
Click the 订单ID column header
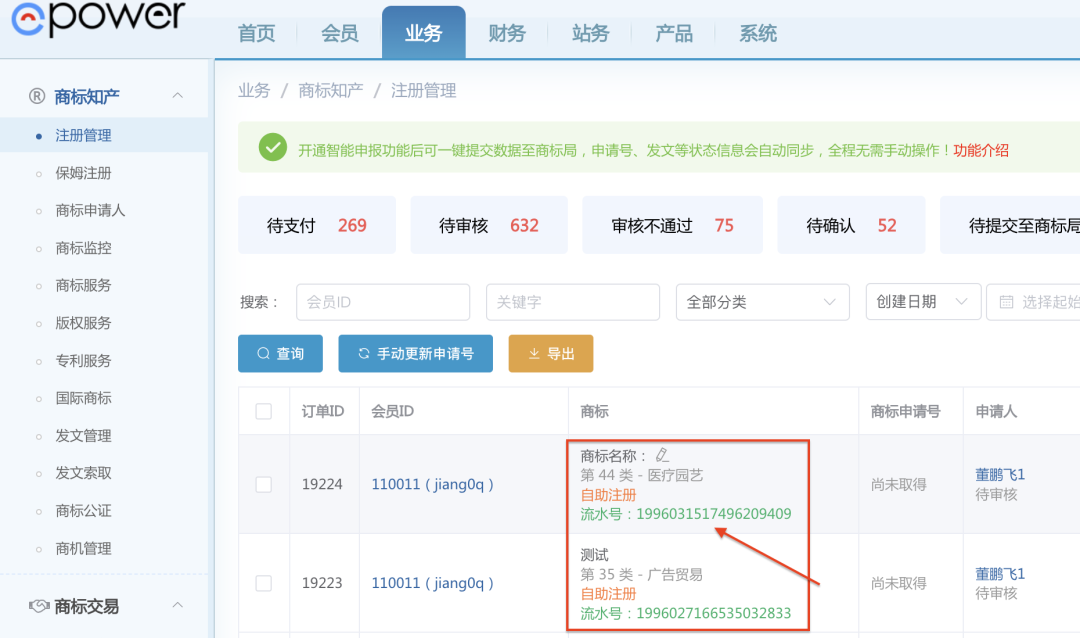pyautogui.click(x=323, y=411)
